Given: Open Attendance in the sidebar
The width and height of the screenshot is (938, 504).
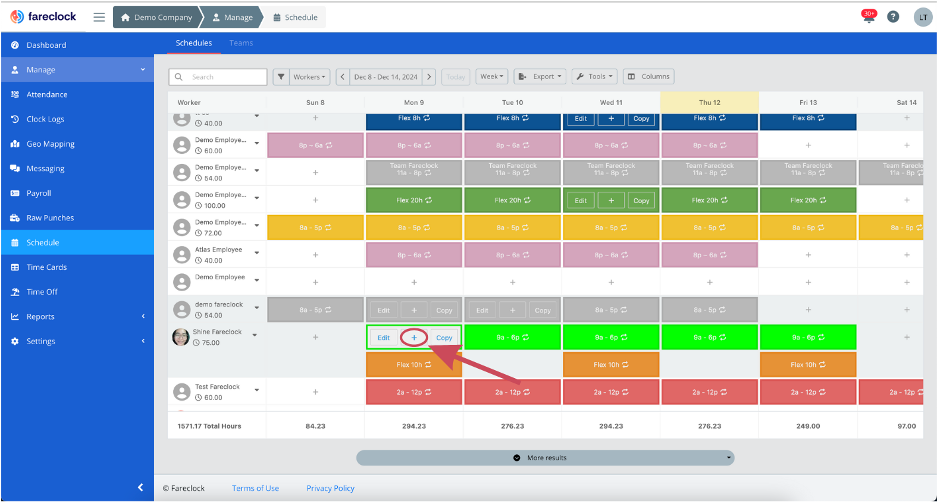Looking at the screenshot, I should pyautogui.click(x=77, y=94).
